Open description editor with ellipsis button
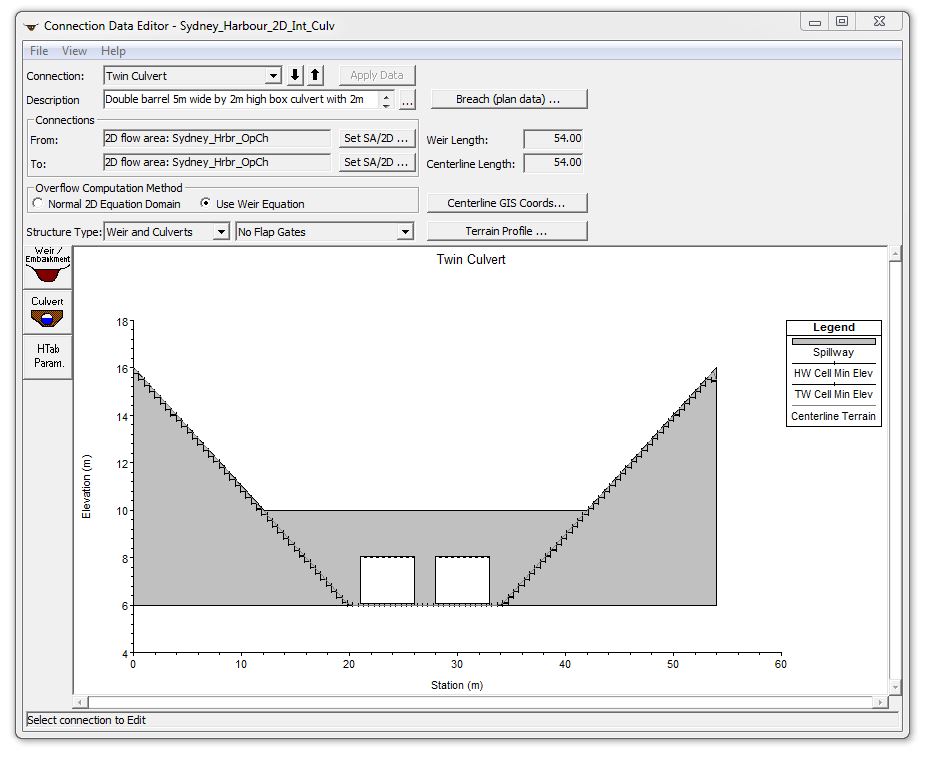Viewport: 932px width, 760px height. 407,100
